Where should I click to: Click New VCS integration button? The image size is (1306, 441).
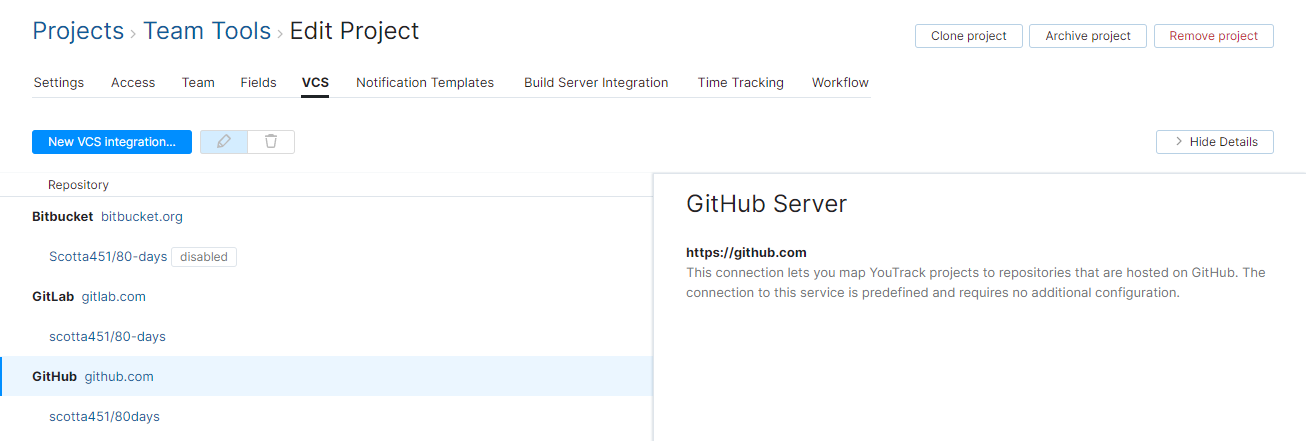click(x=112, y=142)
